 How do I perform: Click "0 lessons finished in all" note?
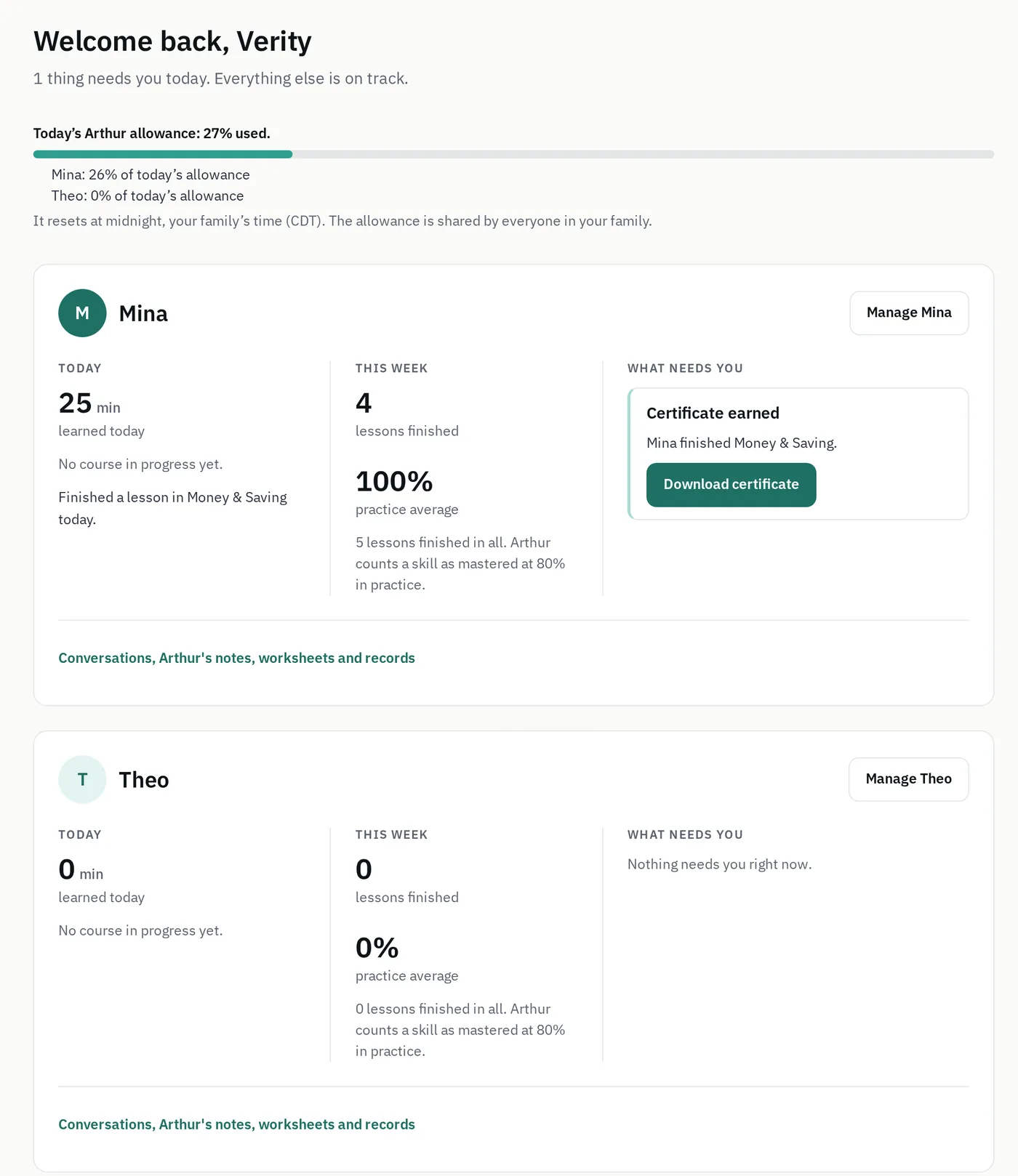tap(460, 1031)
